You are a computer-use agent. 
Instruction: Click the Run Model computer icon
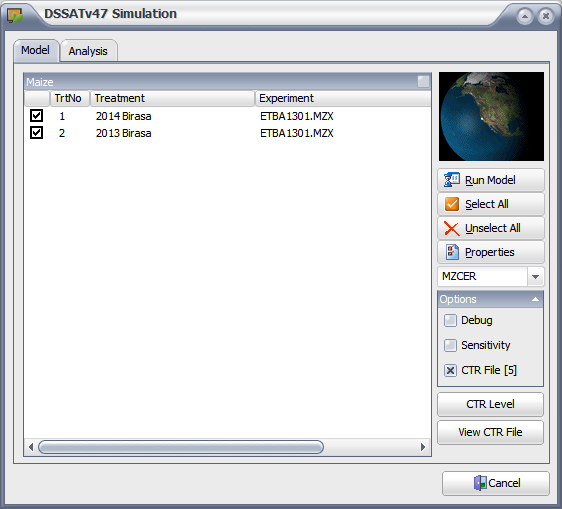click(452, 180)
